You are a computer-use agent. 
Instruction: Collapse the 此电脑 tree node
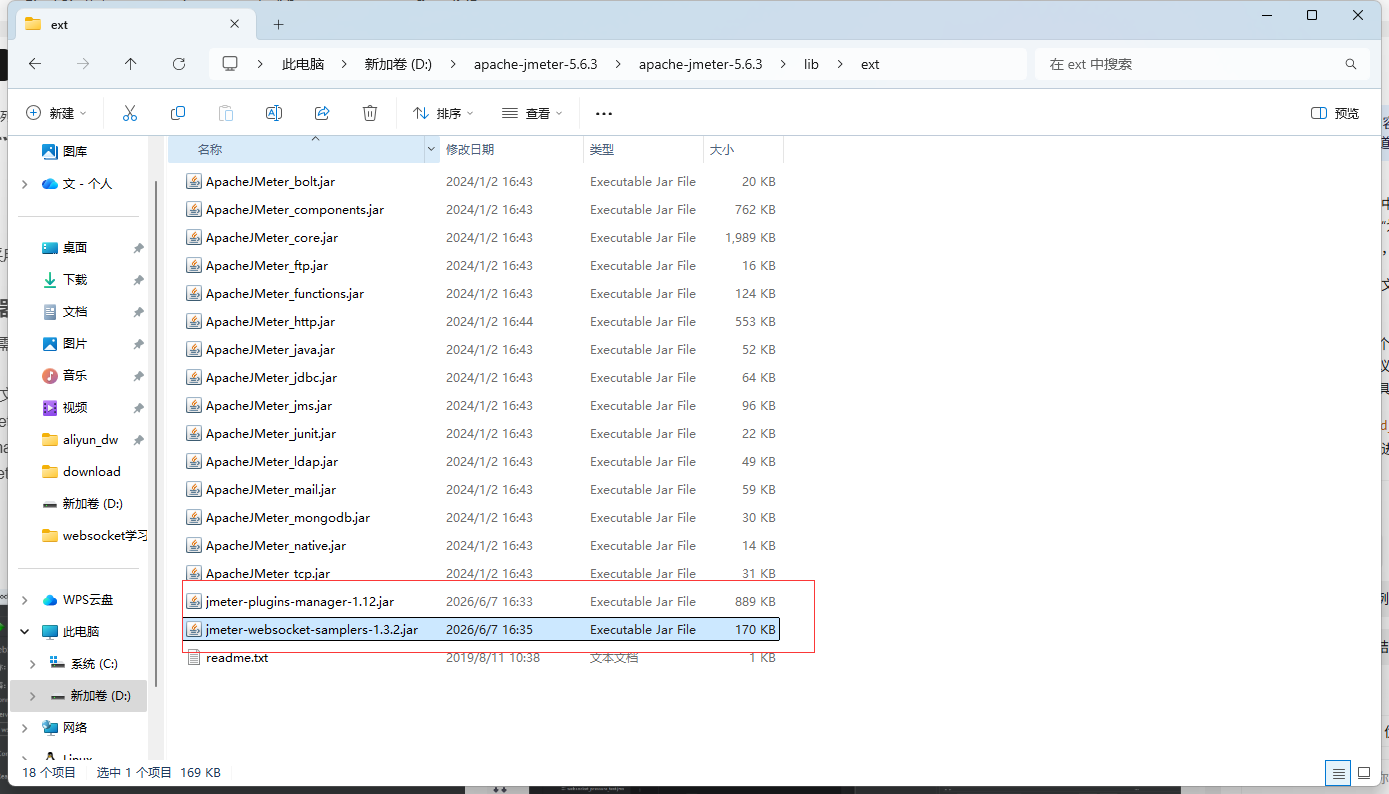point(25,632)
